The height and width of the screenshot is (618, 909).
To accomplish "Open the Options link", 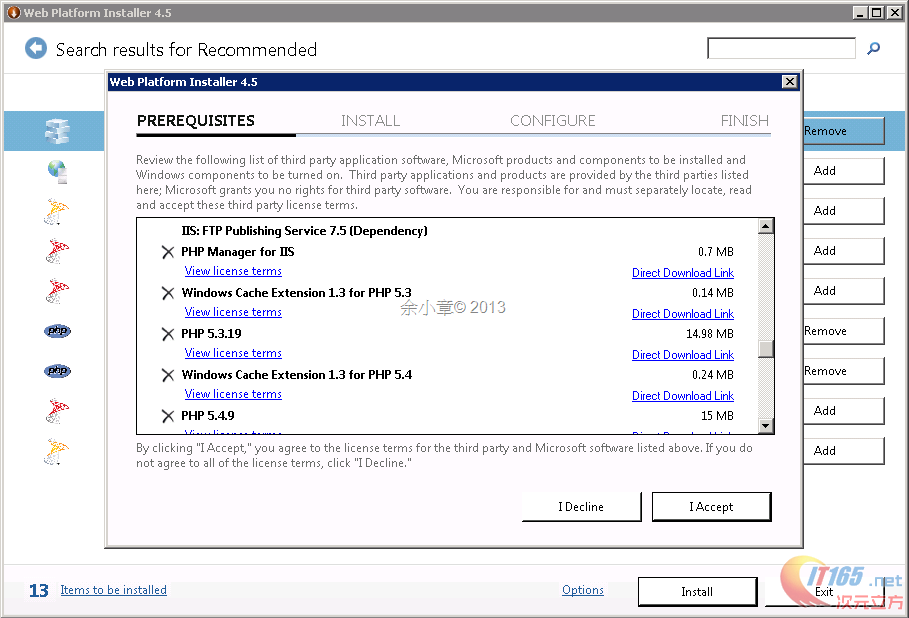I will (583, 590).
